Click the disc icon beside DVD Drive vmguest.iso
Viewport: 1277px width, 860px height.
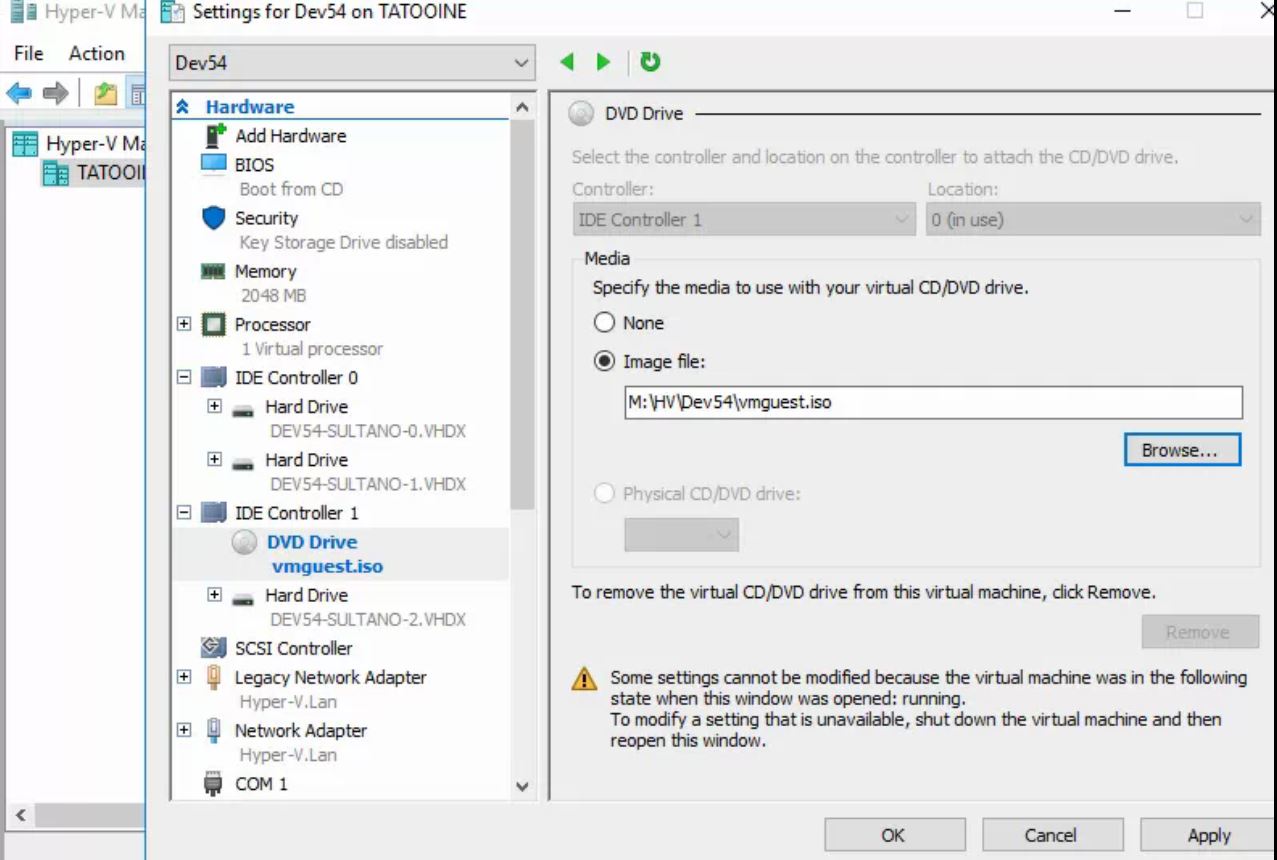tap(243, 542)
